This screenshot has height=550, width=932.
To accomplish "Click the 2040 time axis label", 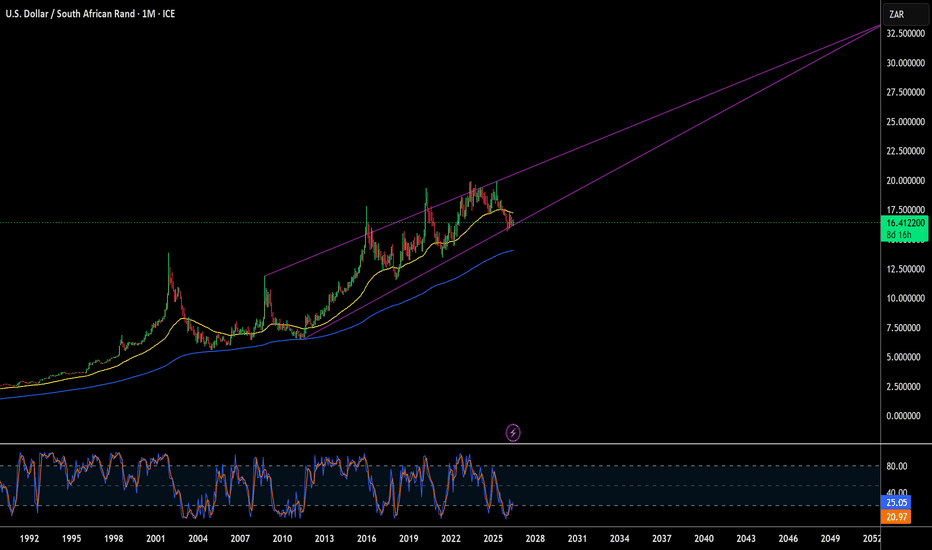I will pyautogui.click(x=704, y=539).
